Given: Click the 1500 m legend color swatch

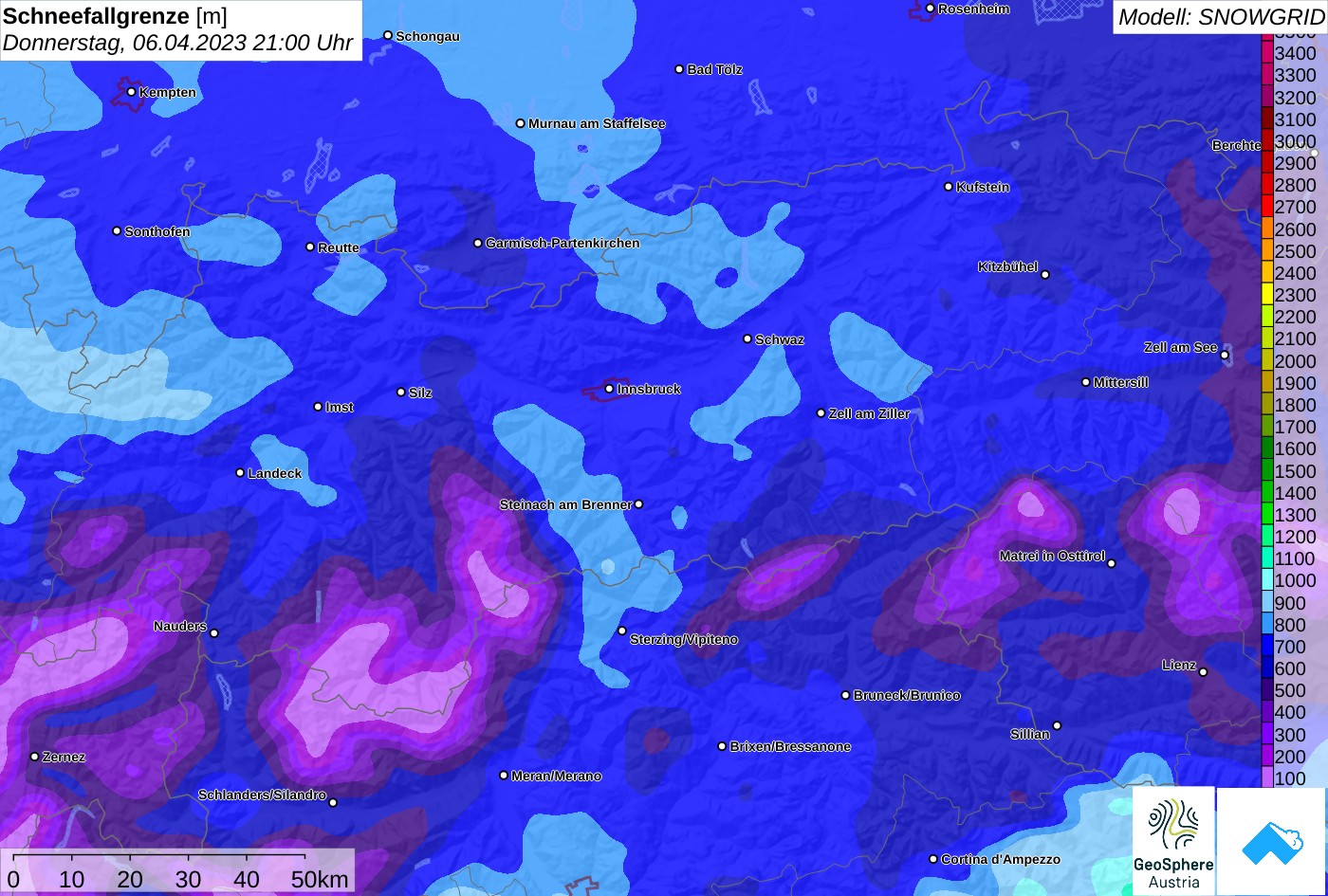Looking at the screenshot, I should pos(1266,470).
